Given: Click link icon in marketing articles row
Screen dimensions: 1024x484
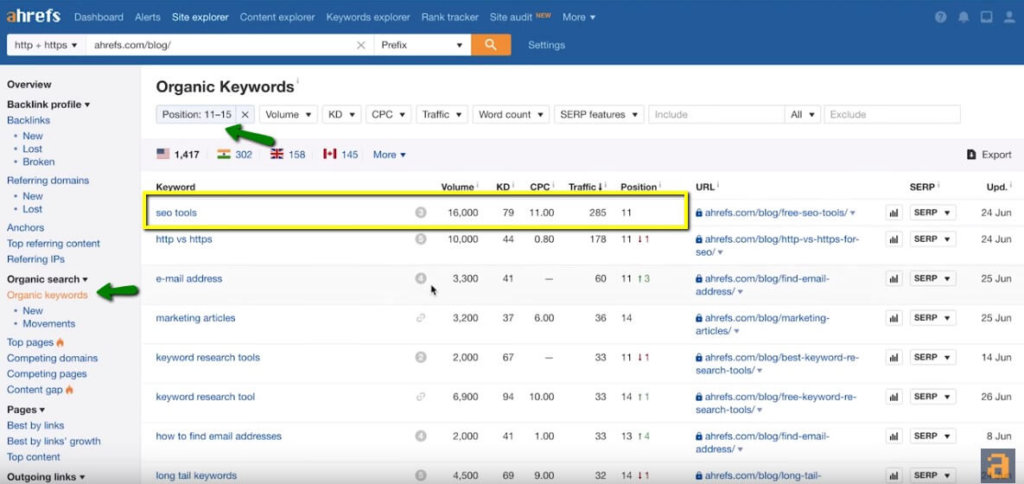Looking at the screenshot, I should [x=421, y=318].
